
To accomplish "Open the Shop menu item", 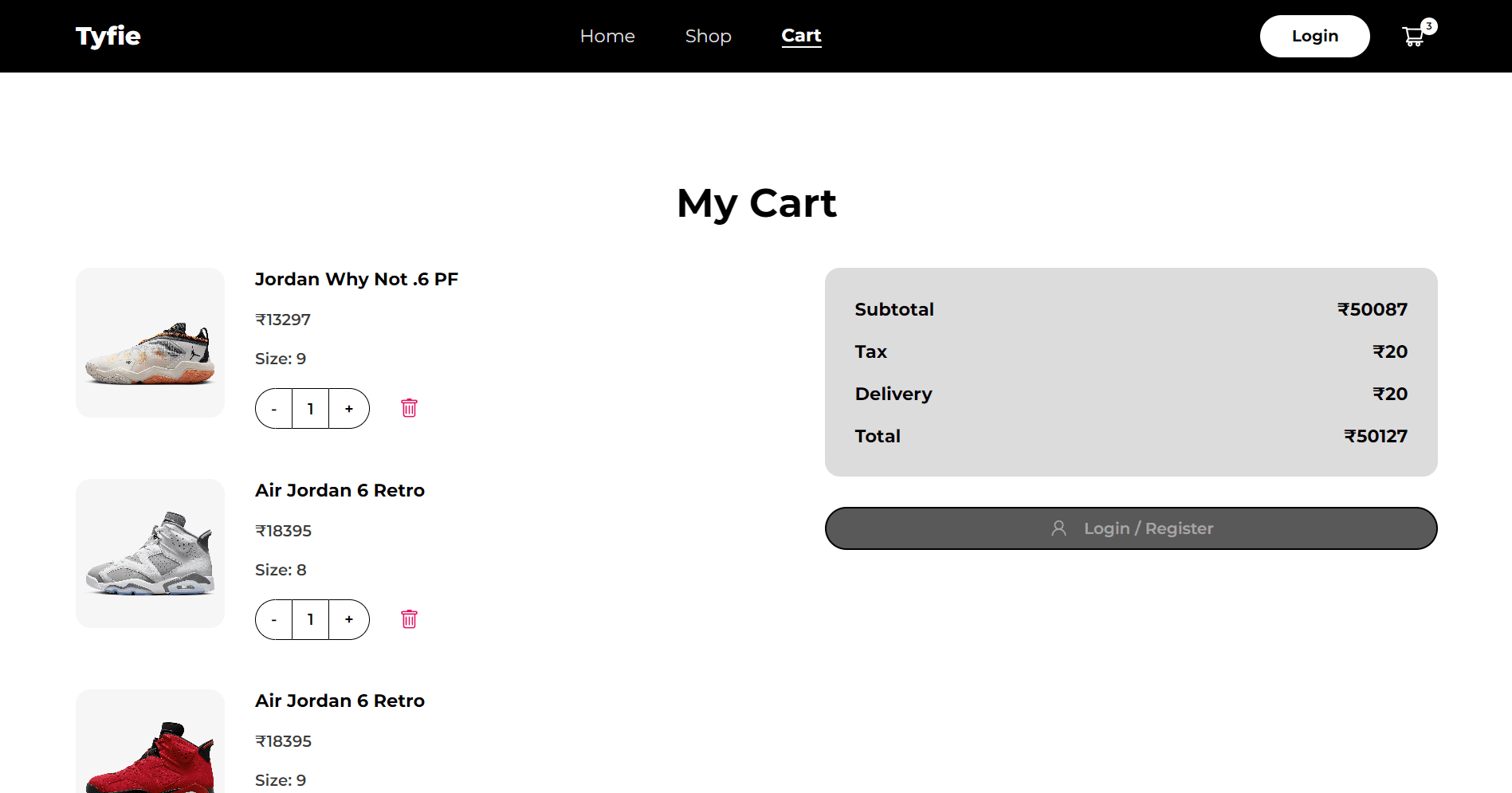I will tap(709, 36).
